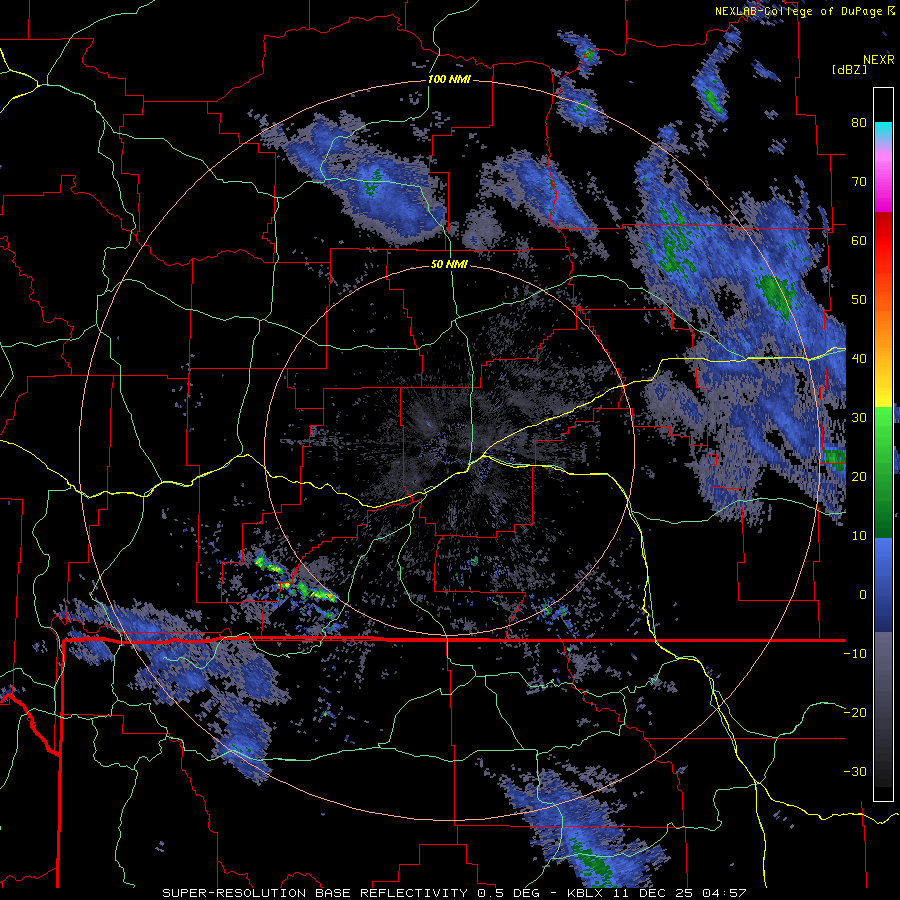This screenshot has width=900, height=900.
Task: Select the 60 value on the dBZ scale
Action: coord(859,240)
